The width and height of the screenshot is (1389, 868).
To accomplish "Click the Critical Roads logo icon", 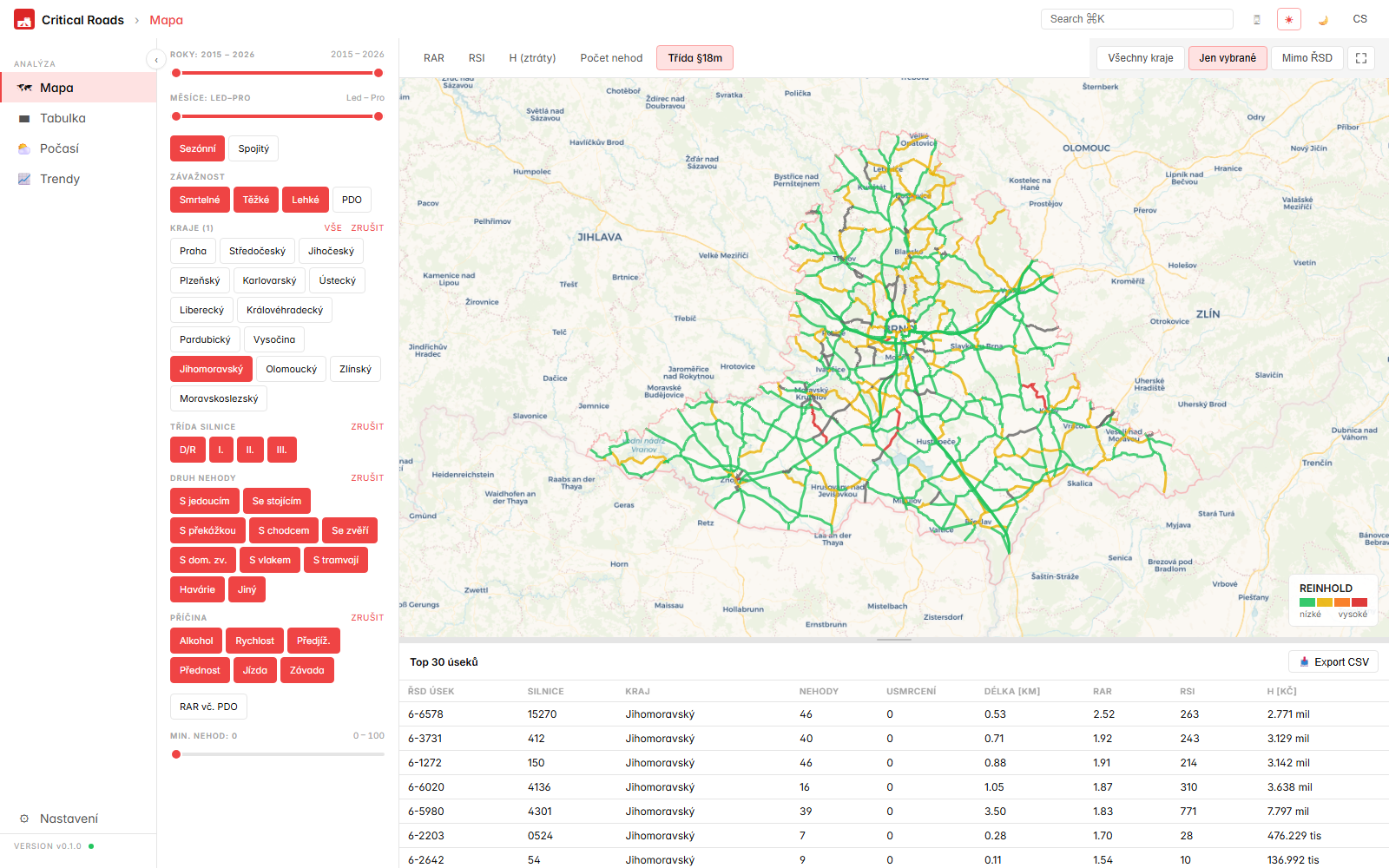I will [24, 19].
